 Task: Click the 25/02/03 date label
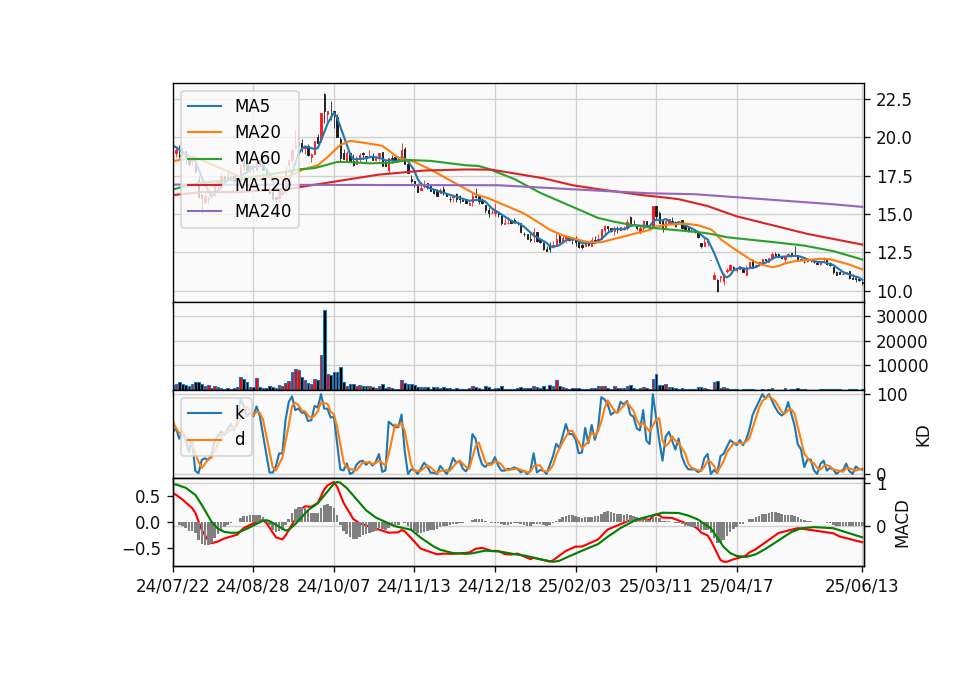[x=575, y=586]
